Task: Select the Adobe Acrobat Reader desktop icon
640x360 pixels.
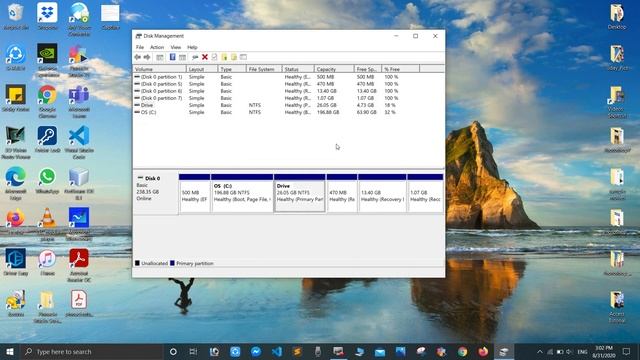Action: tap(79, 264)
